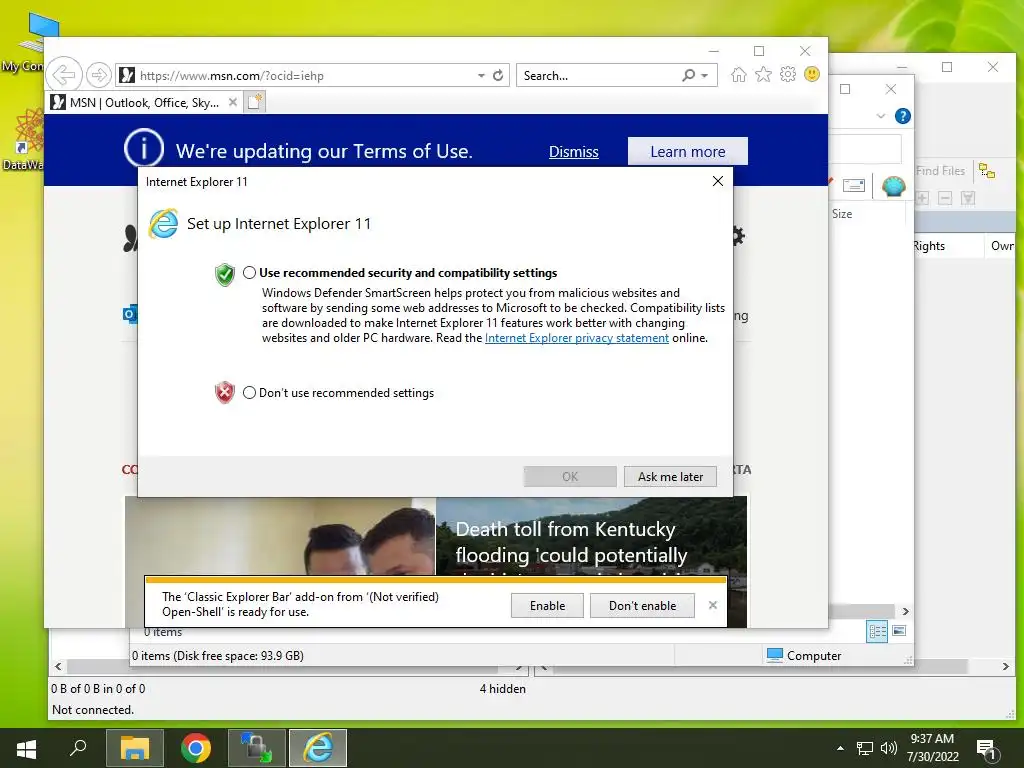Screen dimensions: 1024x768
Task: Click the teal shell icon in Explorer toolbar
Action: [893, 186]
